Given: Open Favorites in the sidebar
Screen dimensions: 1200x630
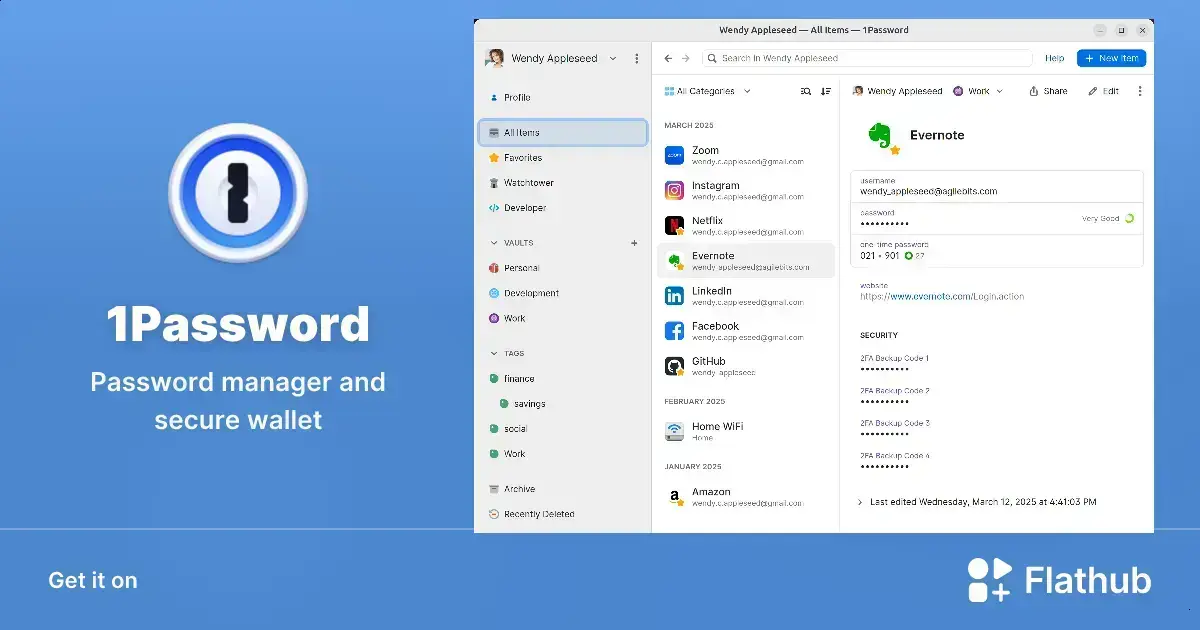Looking at the screenshot, I should click(x=563, y=158).
